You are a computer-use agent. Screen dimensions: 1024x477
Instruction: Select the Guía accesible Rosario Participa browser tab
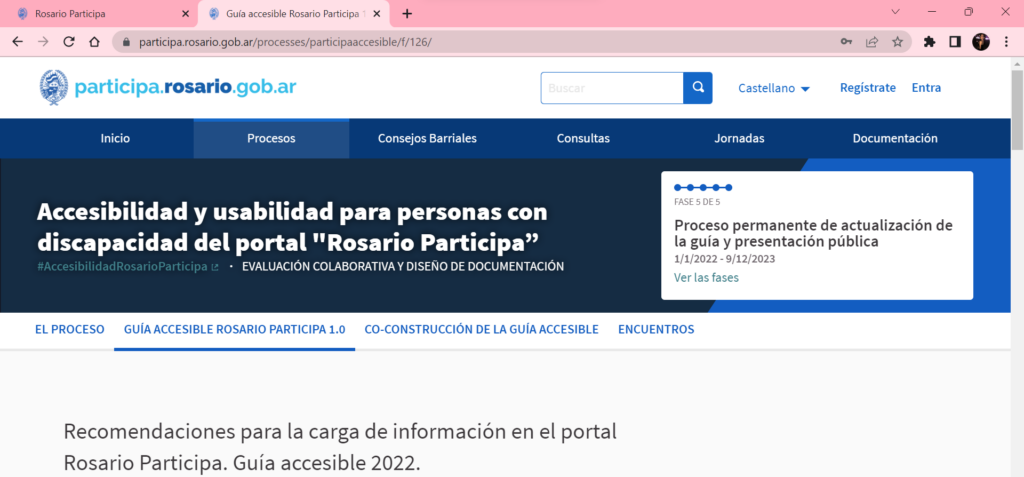click(293, 14)
